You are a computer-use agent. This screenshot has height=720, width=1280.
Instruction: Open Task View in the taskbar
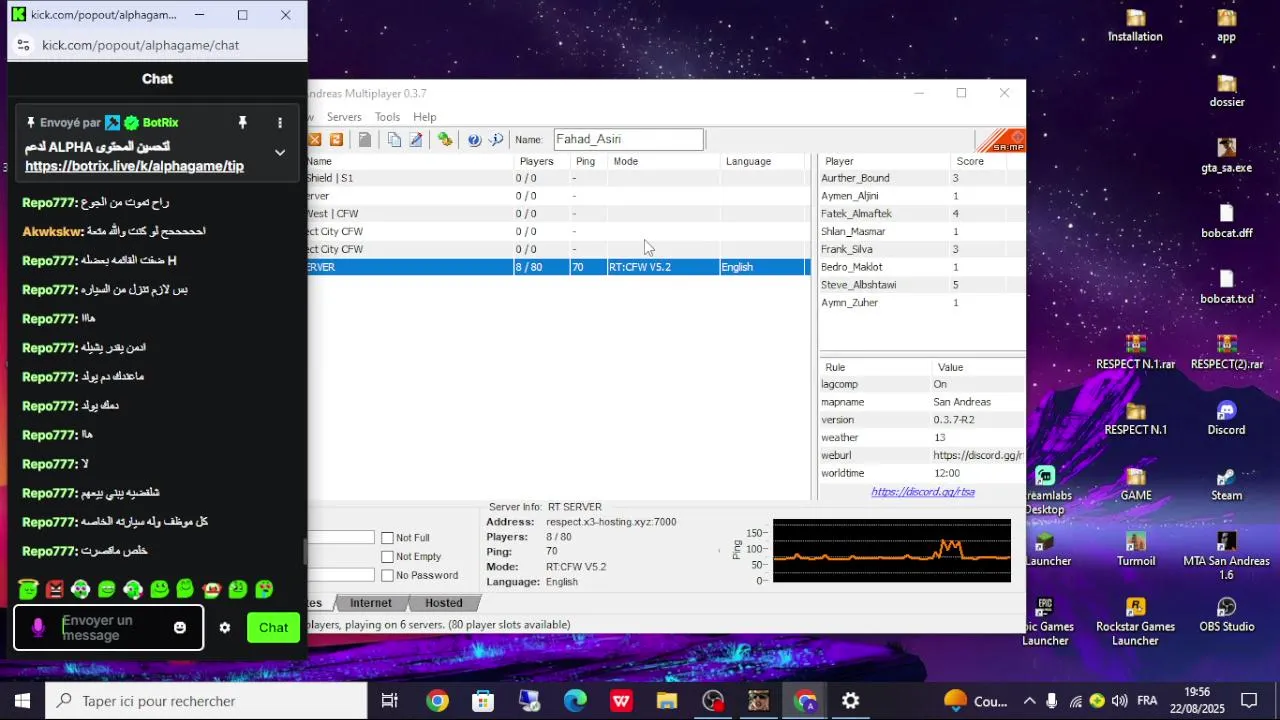coord(390,701)
